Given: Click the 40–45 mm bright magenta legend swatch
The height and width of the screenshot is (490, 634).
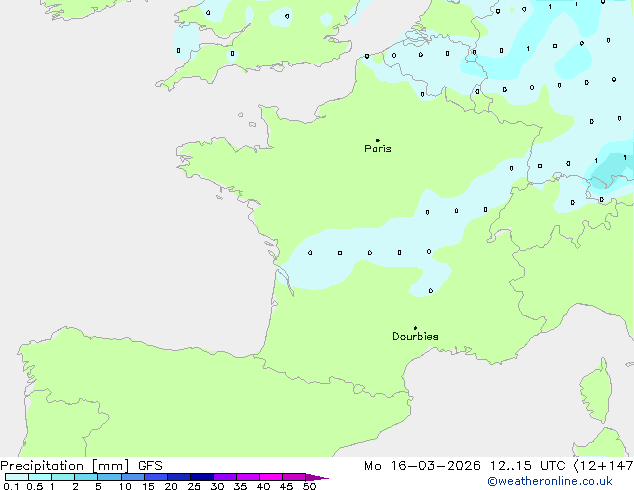Looking at the screenshot, I should [x=271, y=477].
